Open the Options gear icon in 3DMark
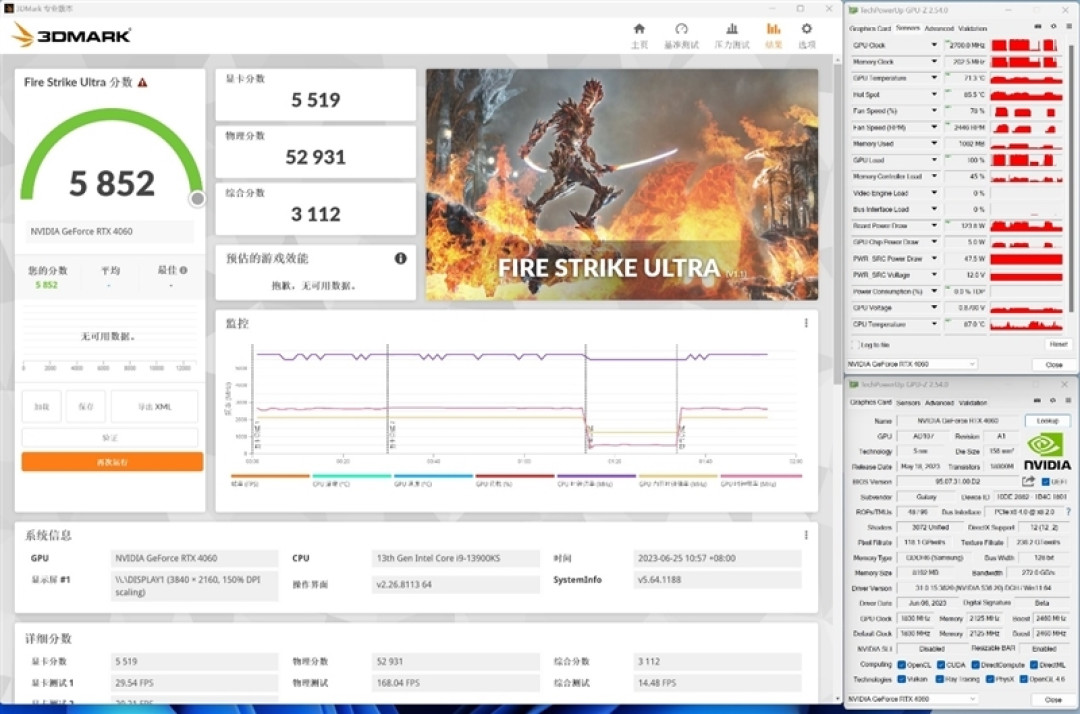1080x714 pixels. coord(807,29)
